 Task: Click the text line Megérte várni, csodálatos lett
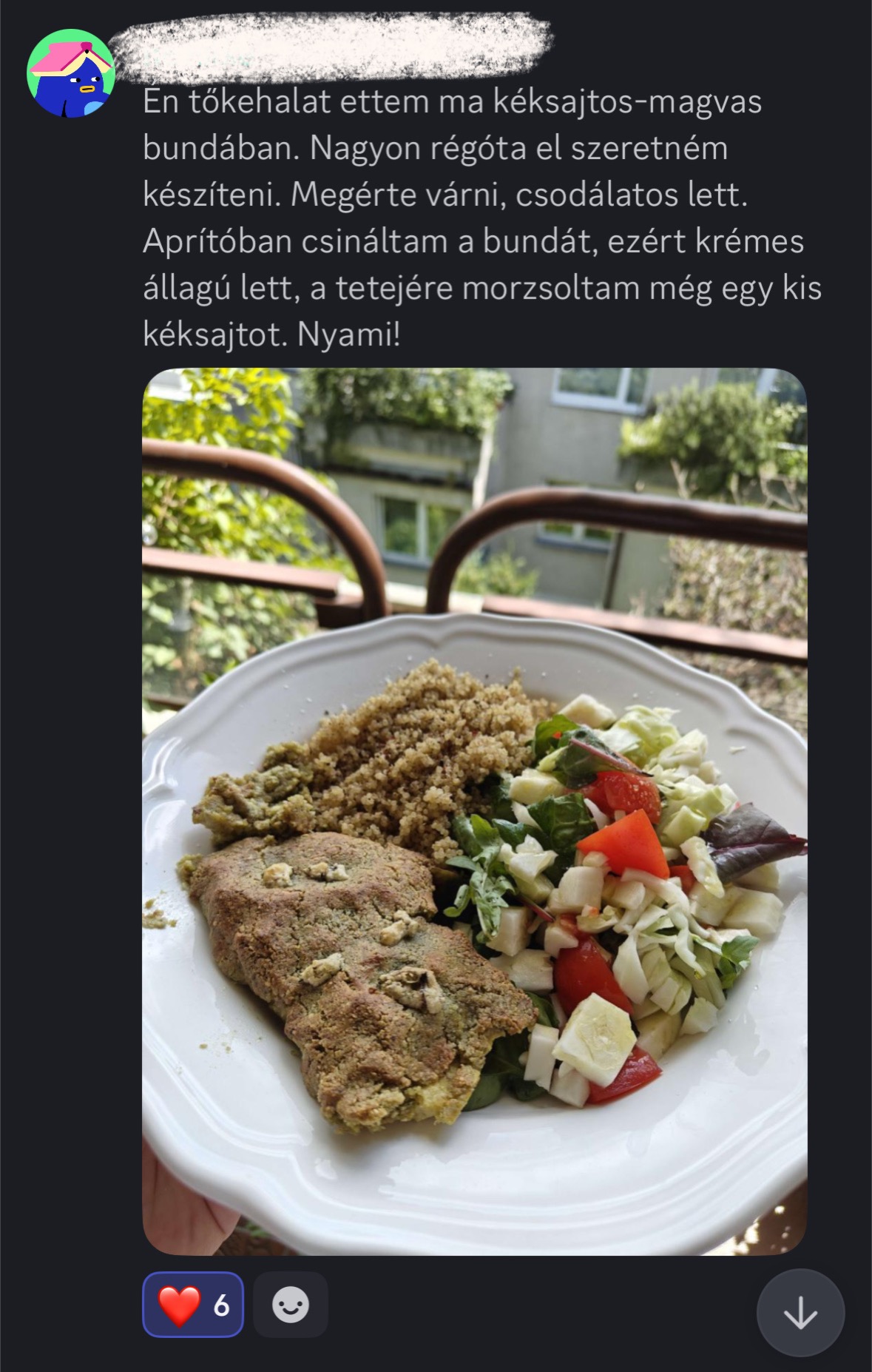tap(519, 195)
